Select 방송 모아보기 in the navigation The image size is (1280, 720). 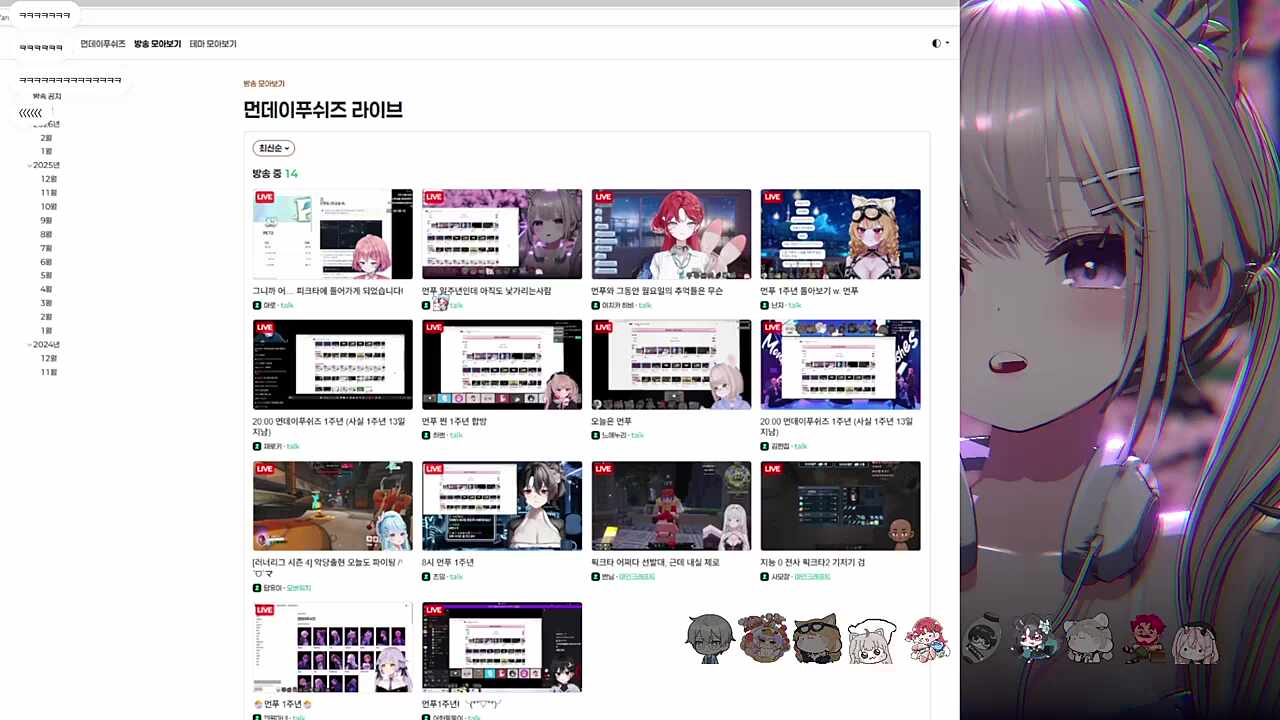click(x=157, y=44)
